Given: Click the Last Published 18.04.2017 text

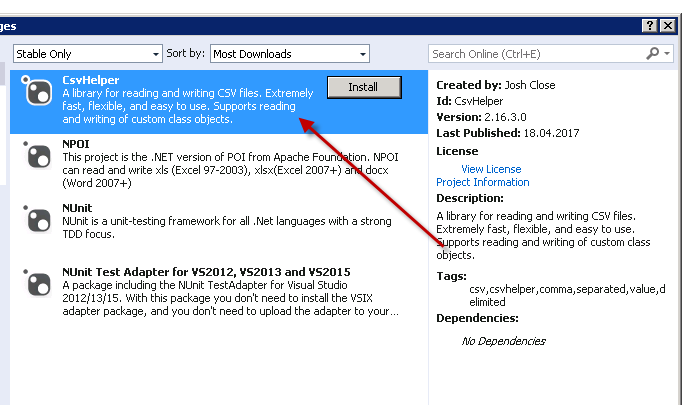Looking at the screenshot, I should point(507,133).
